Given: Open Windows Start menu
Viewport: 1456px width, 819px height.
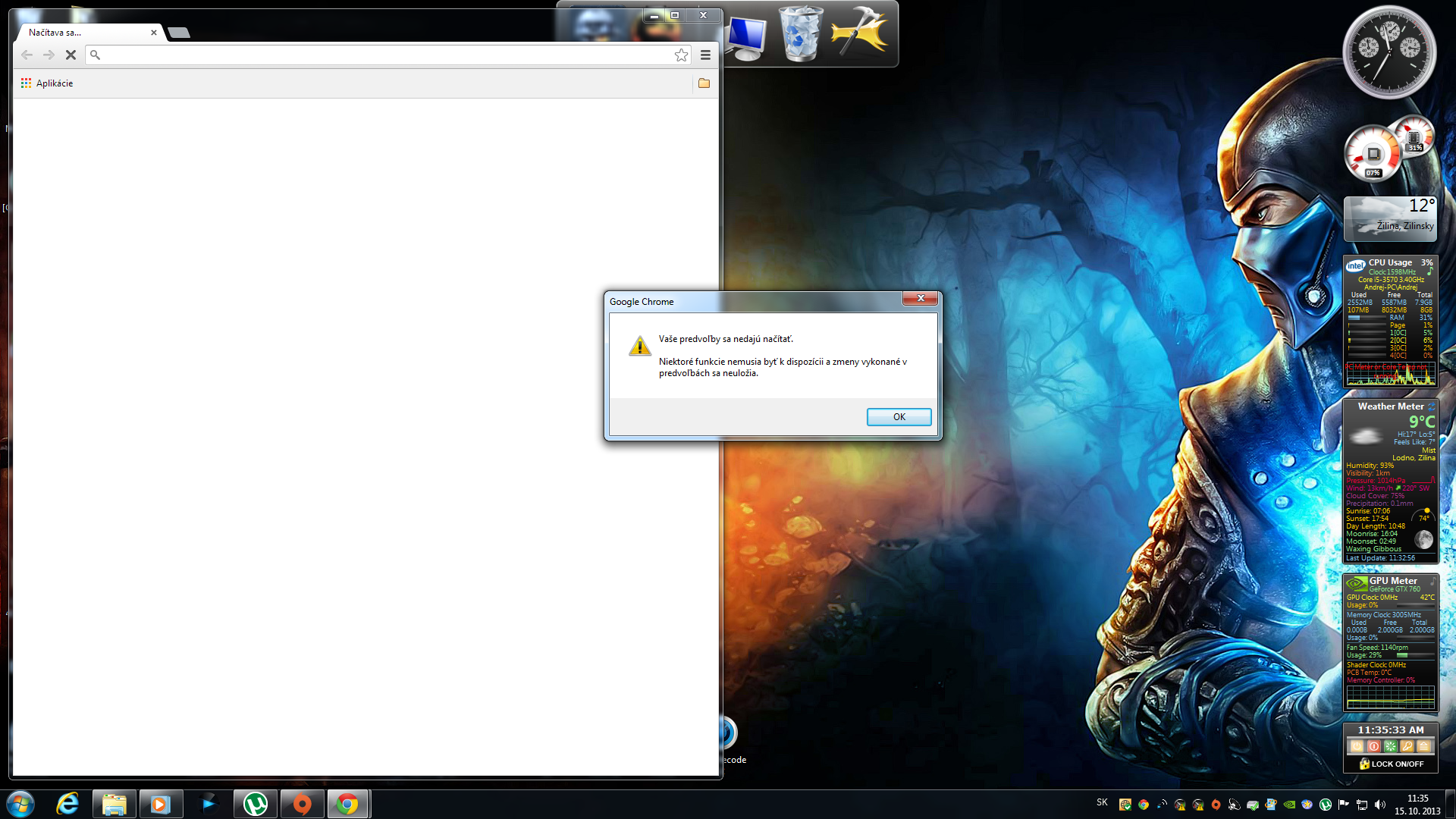Looking at the screenshot, I should point(20,804).
